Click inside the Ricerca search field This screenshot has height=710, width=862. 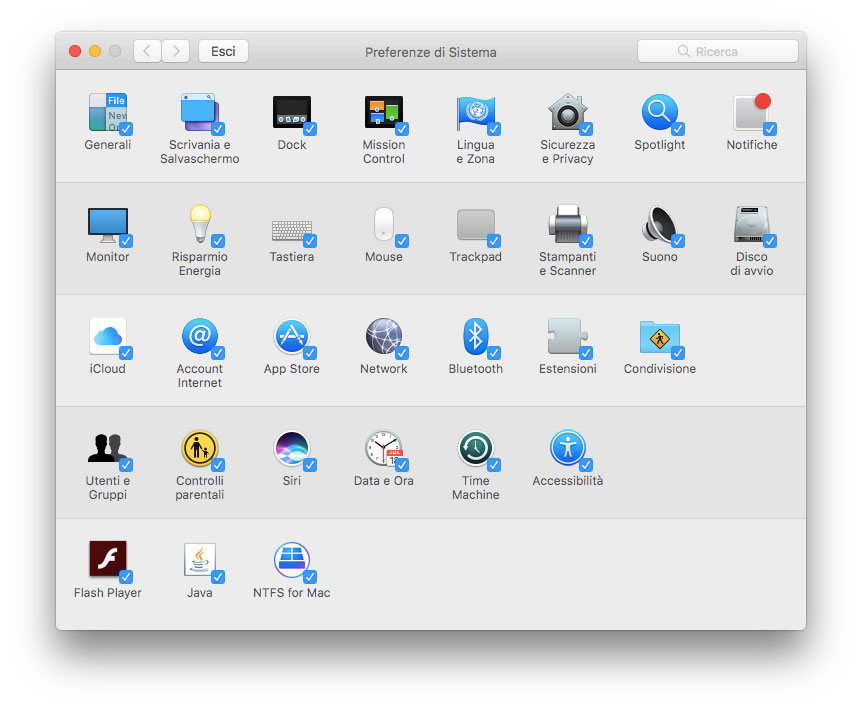click(717, 51)
